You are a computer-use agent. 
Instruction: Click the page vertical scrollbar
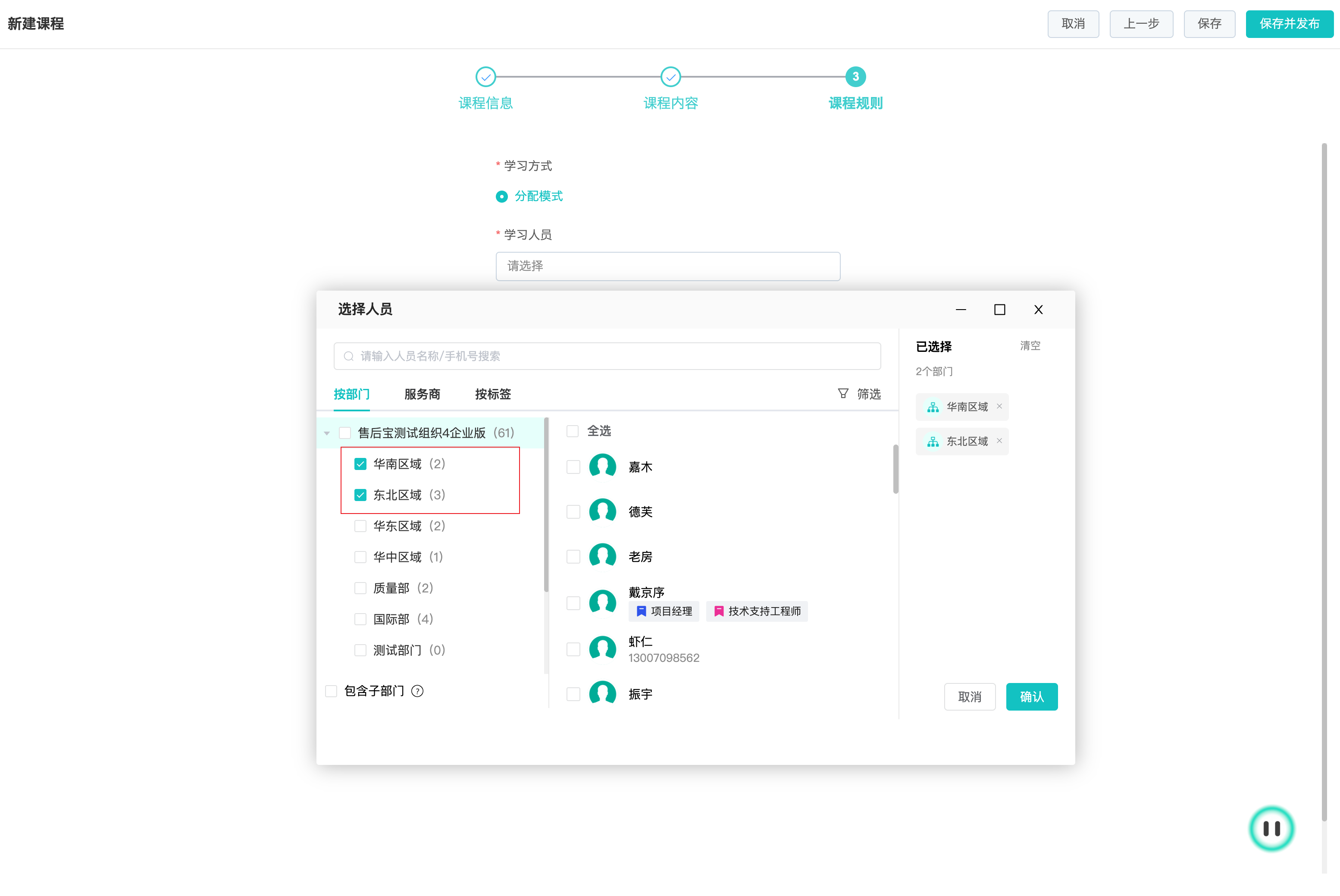coord(1324,482)
